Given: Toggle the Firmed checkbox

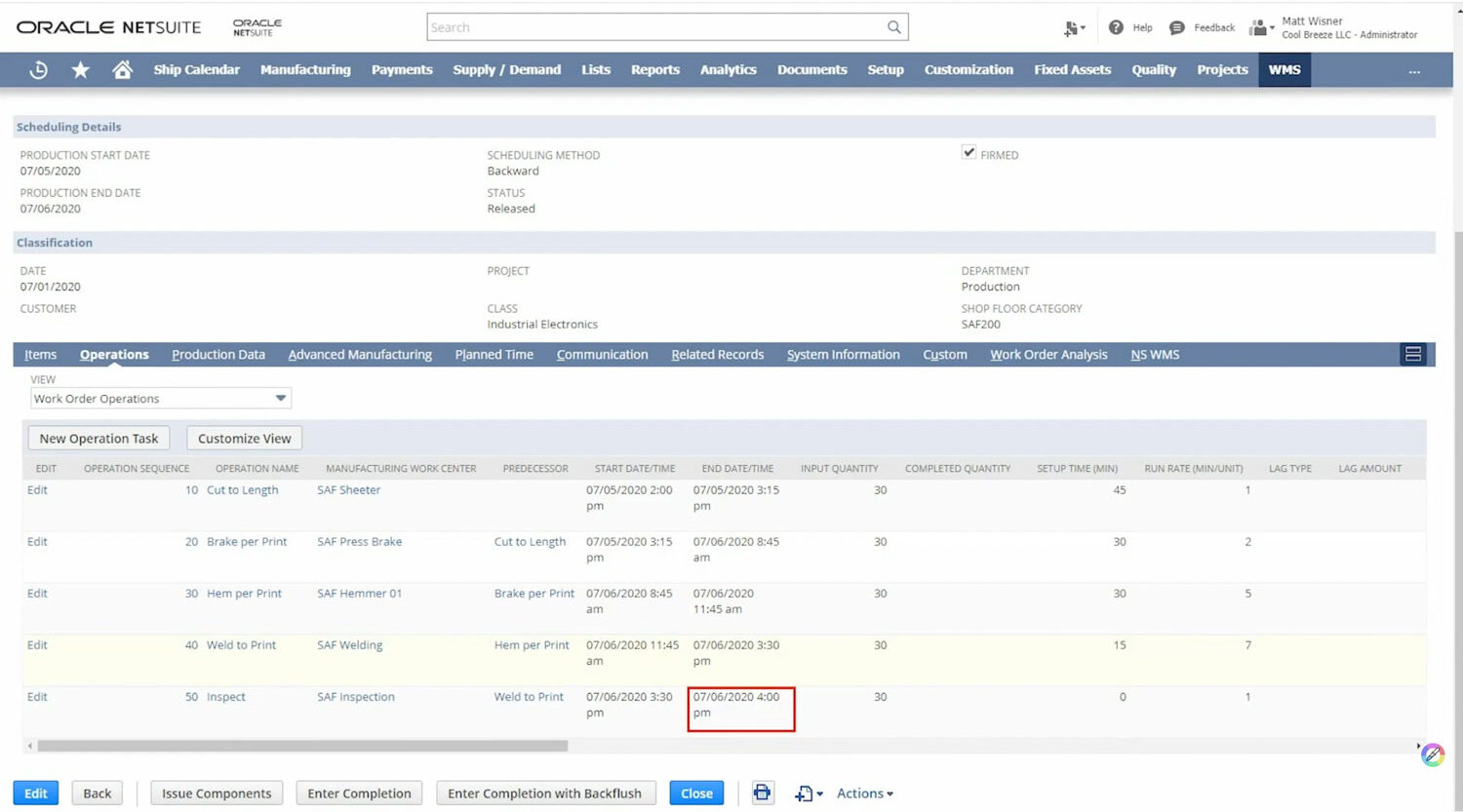Looking at the screenshot, I should [969, 152].
